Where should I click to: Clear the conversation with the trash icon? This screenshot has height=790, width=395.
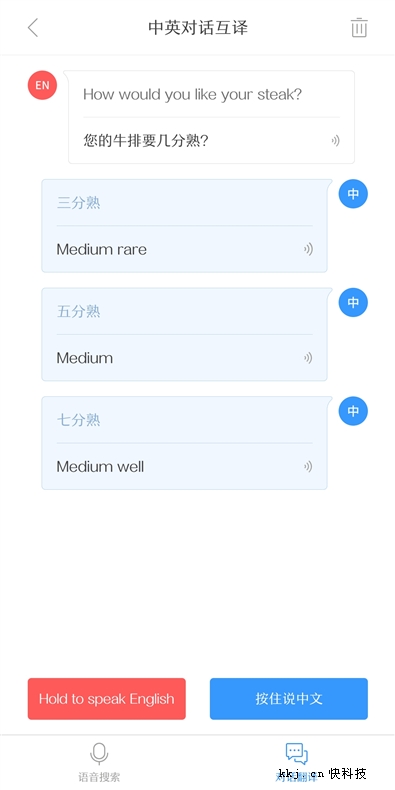359,28
